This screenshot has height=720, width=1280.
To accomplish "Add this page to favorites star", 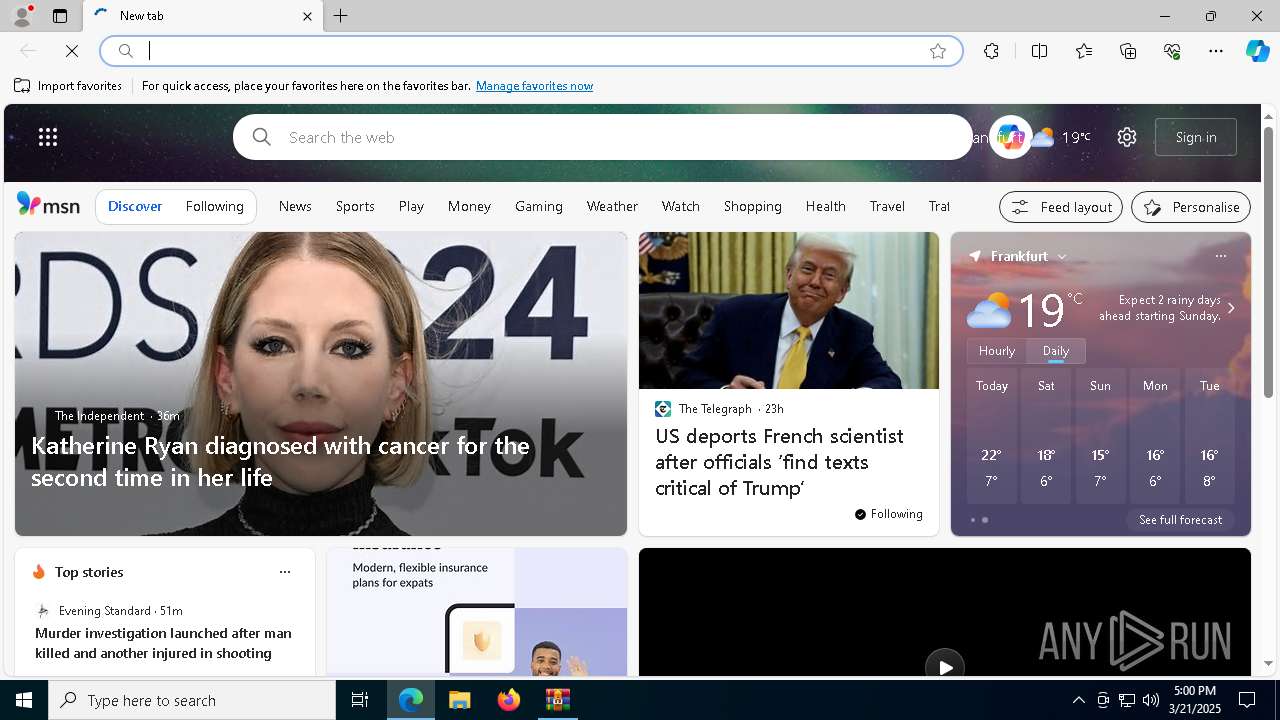I will [937, 51].
